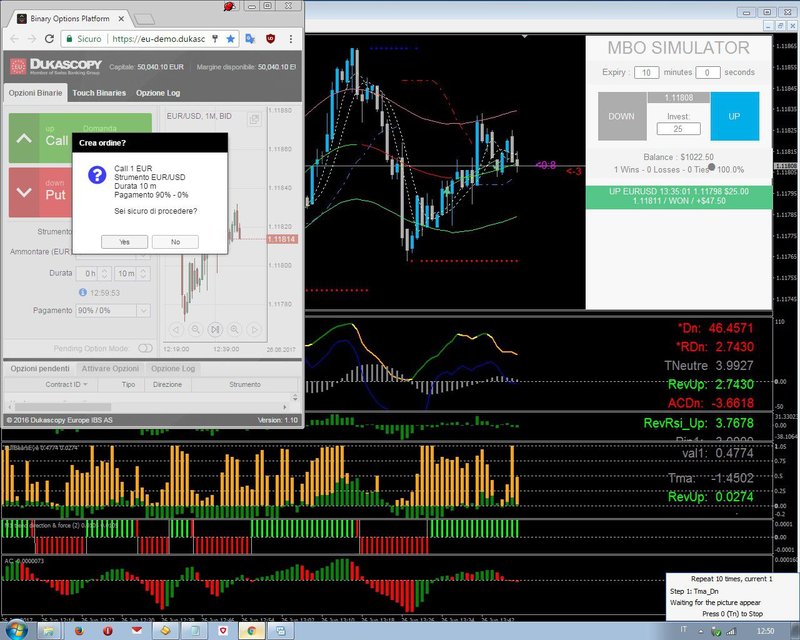Click the Direzione column header

click(167, 384)
